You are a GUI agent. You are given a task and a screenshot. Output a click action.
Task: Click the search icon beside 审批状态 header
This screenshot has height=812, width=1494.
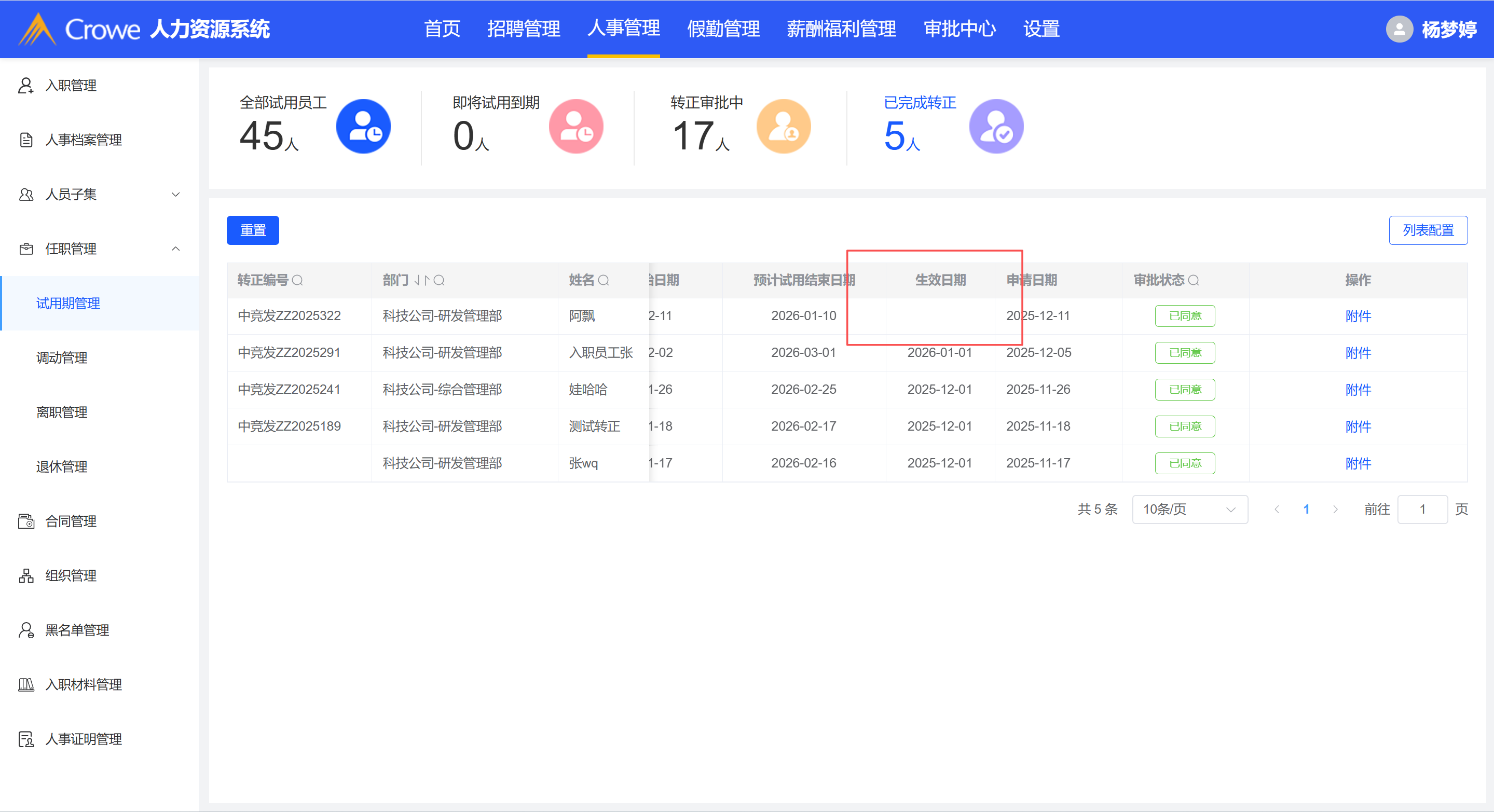1193,280
